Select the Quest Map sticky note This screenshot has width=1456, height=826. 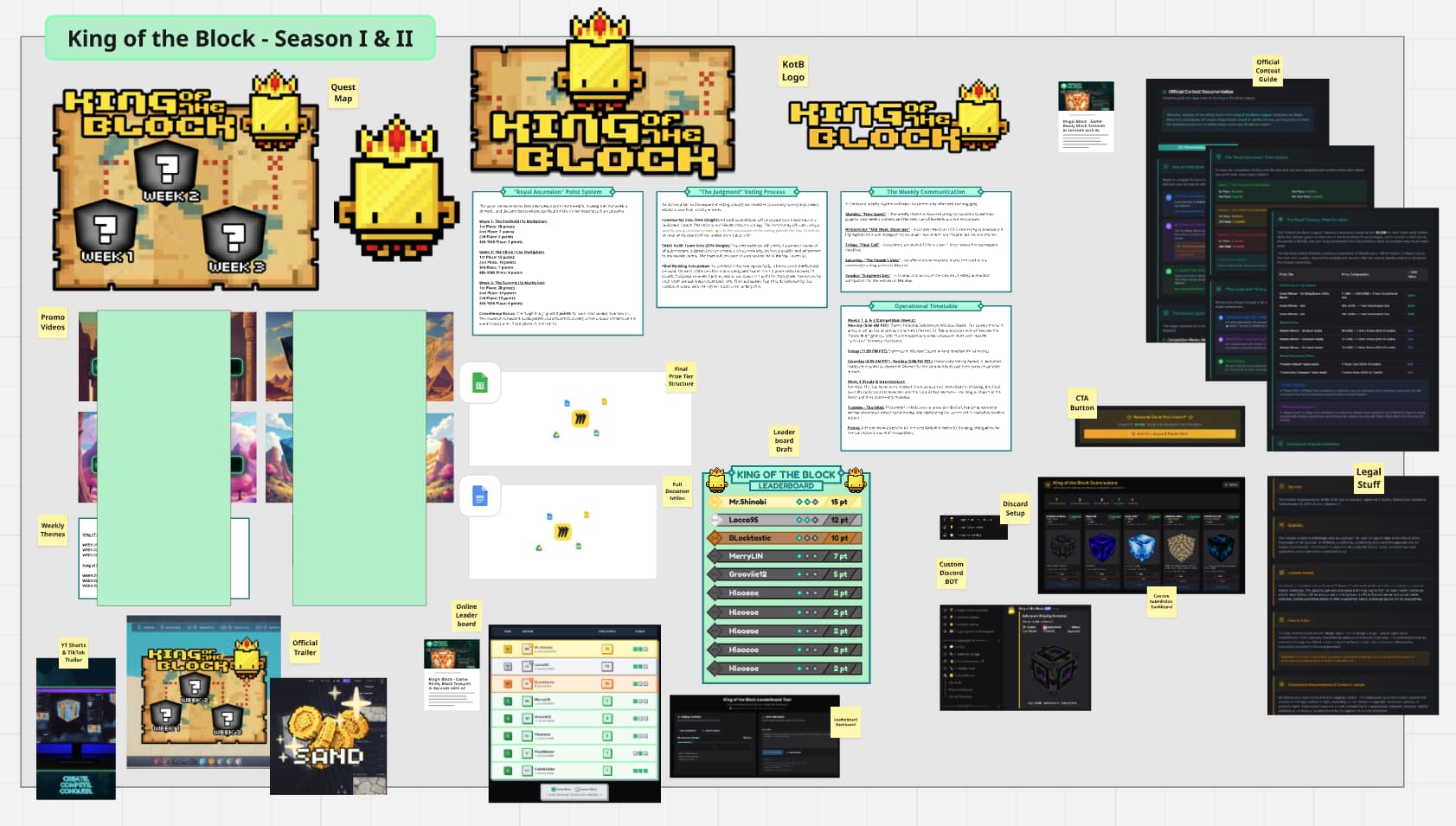pos(343,93)
